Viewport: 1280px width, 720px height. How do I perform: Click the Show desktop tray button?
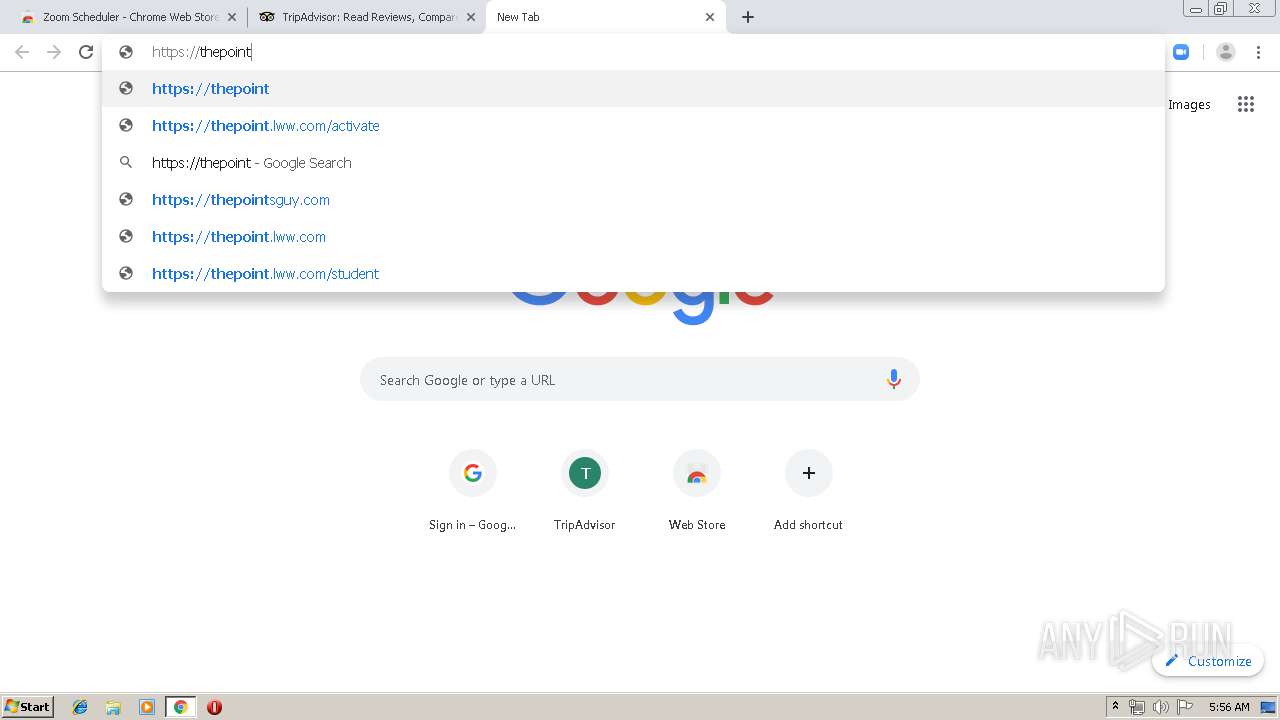(x=1269, y=707)
